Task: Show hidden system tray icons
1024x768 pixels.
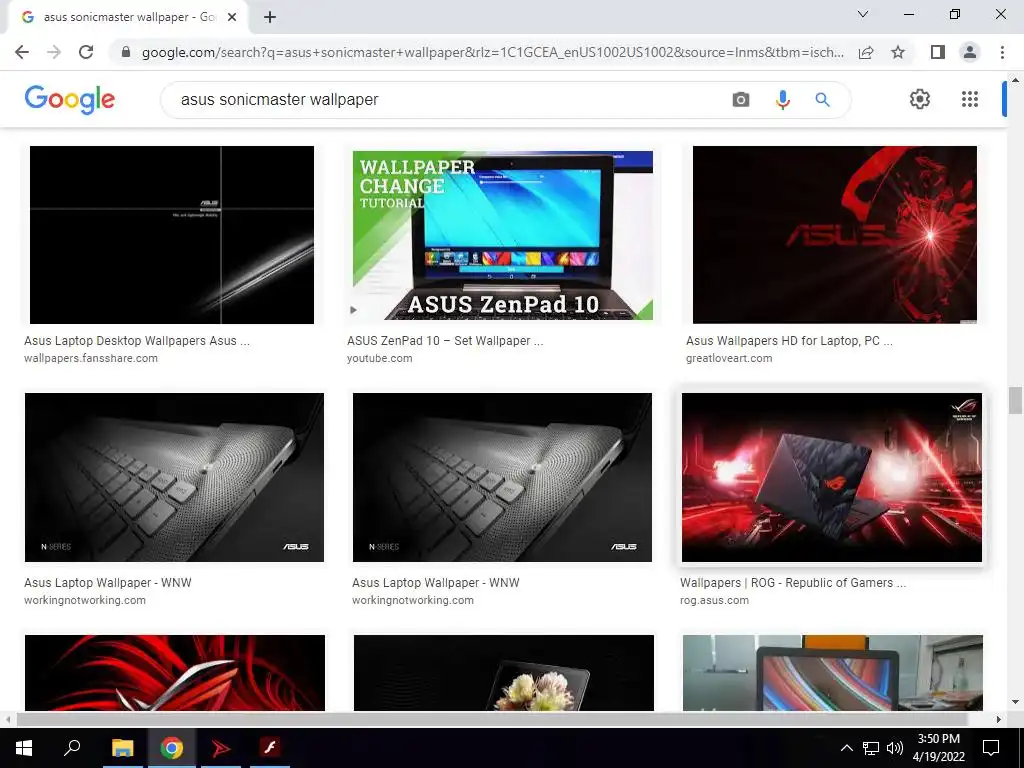Action: (x=846, y=748)
